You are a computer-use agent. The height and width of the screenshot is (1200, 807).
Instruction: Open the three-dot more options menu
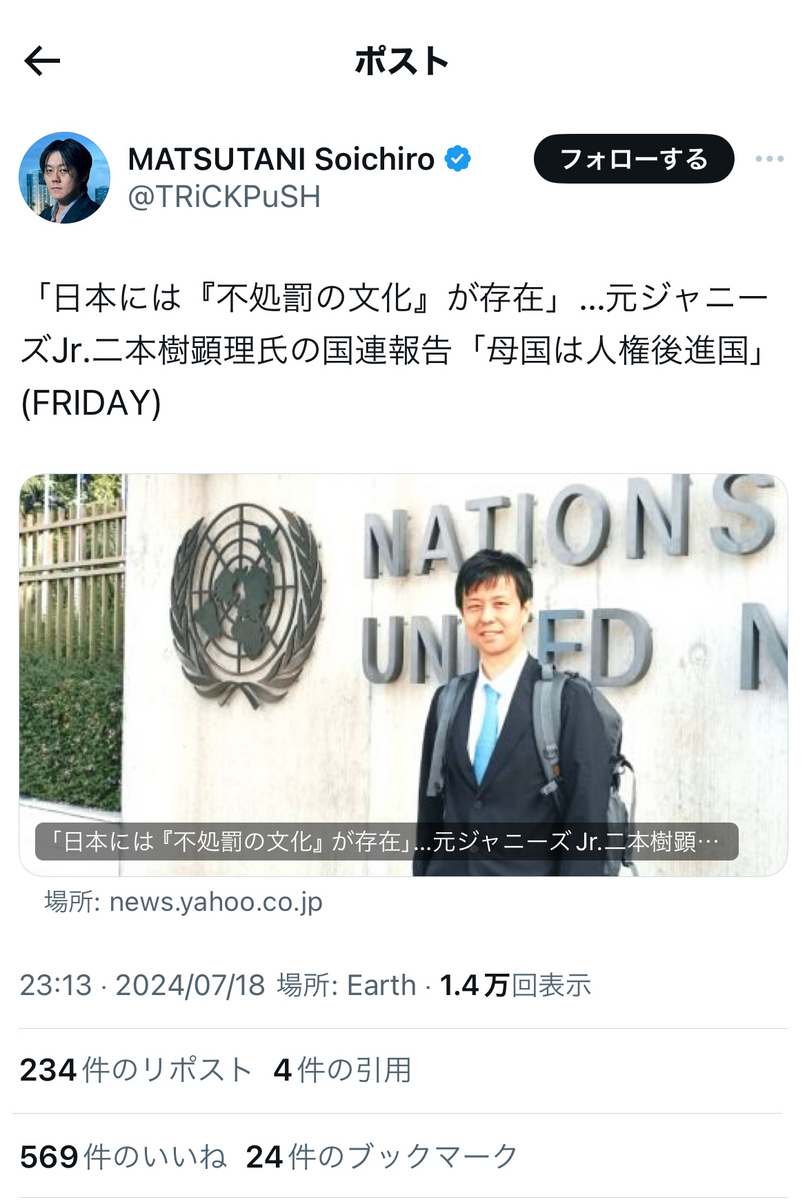pyautogui.click(x=770, y=159)
